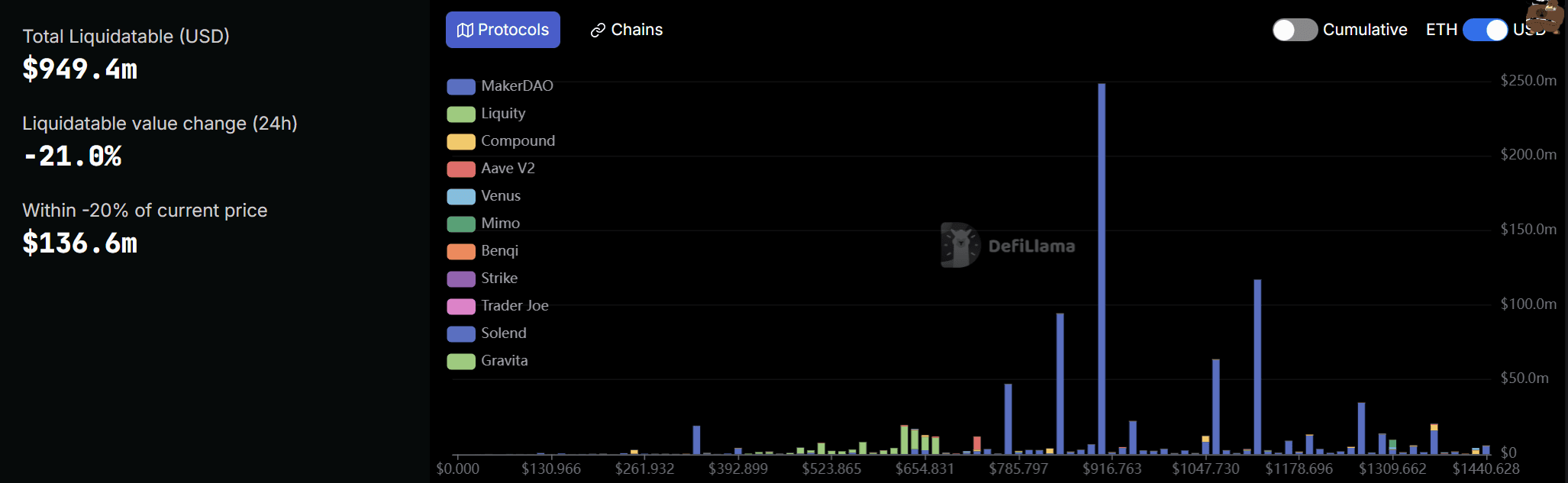This screenshot has width=1568, height=483.
Task: Click the Benqi orange legend swatch
Action: tap(461, 251)
